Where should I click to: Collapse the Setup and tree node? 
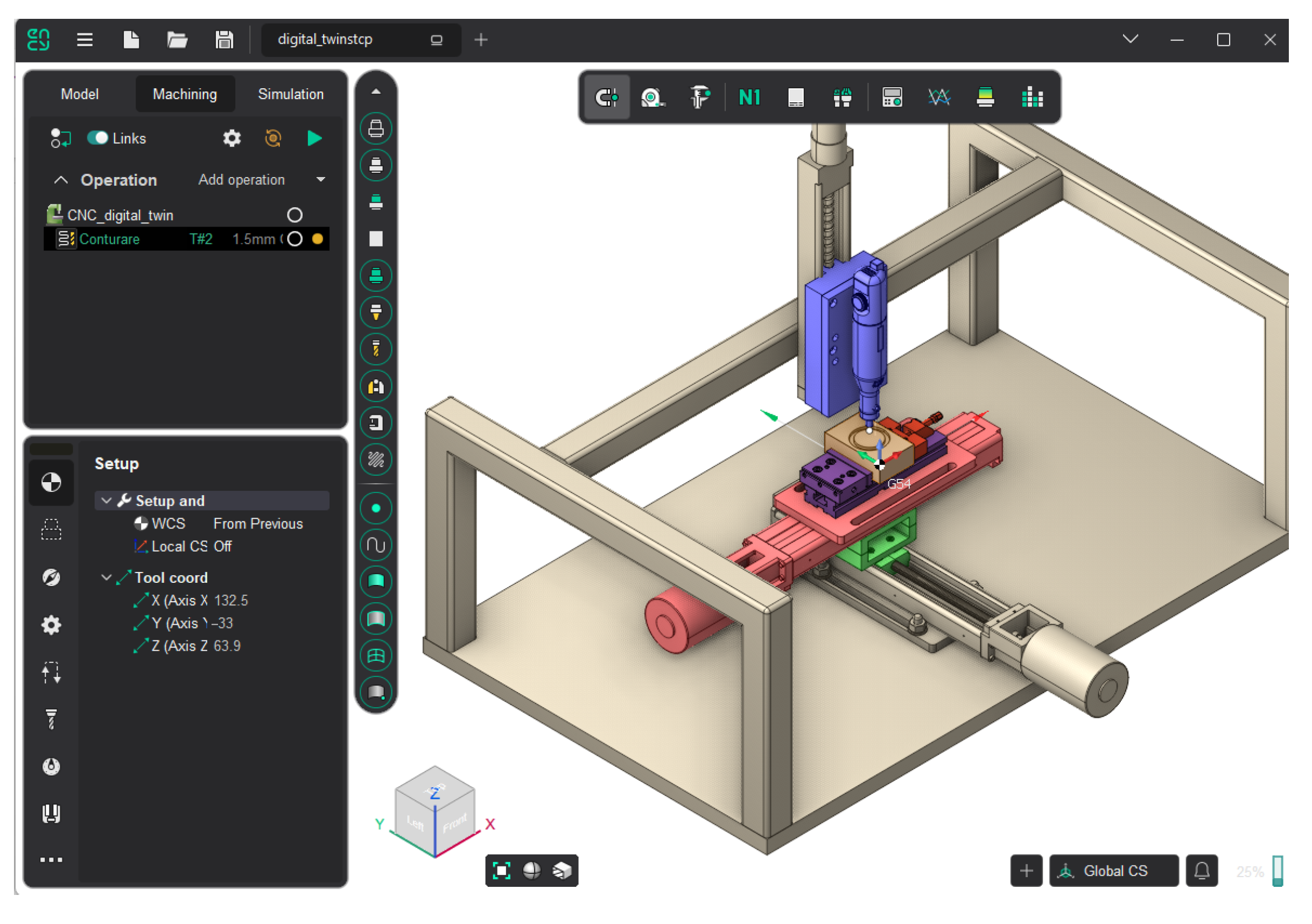pos(106,501)
